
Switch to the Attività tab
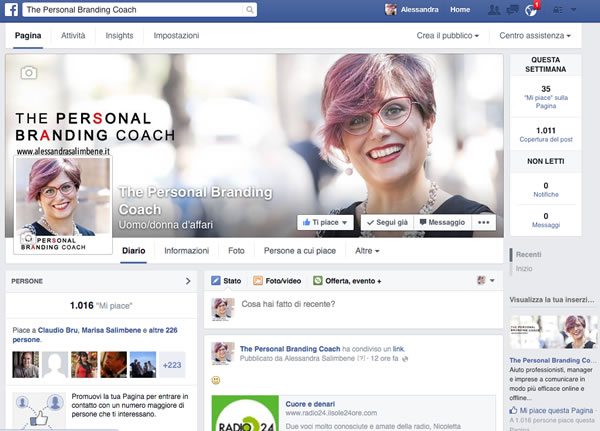click(73, 36)
